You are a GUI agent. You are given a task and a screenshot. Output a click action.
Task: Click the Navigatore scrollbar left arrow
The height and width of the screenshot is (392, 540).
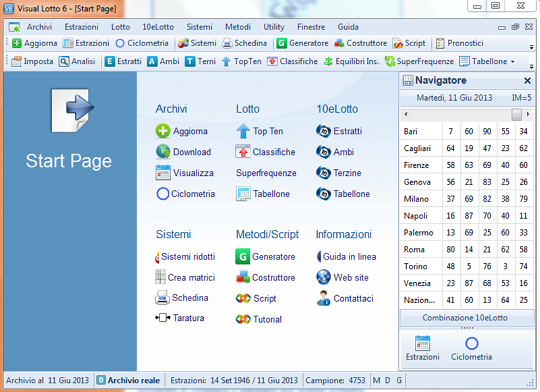coord(406,114)
